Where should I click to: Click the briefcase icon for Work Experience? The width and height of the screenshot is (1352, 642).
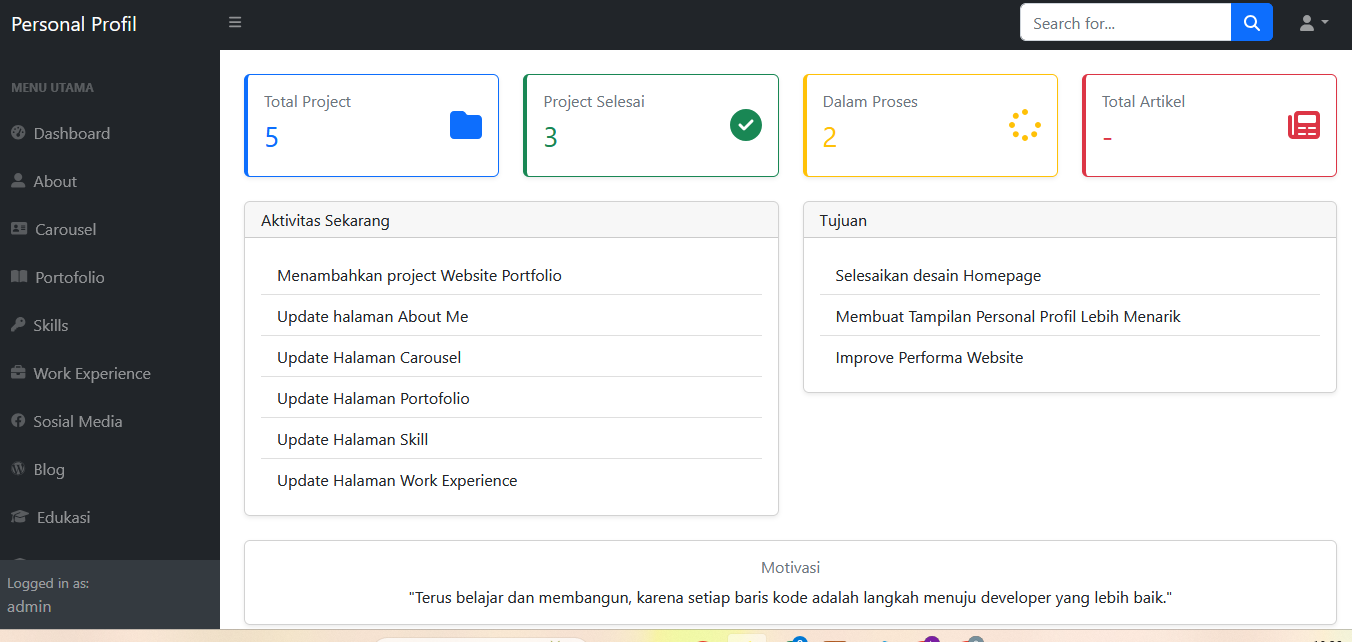[x=18, y=373]
